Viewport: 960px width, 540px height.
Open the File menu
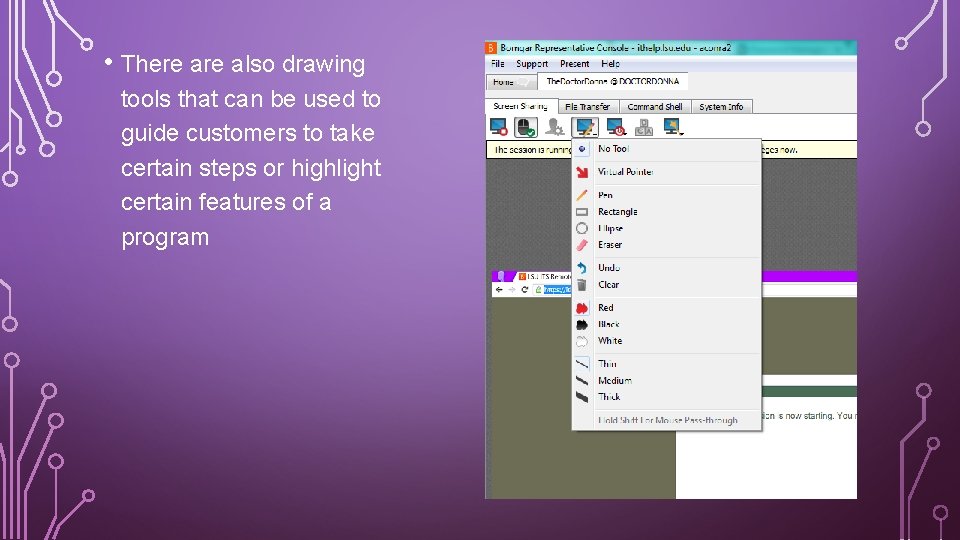click(498, 64)
